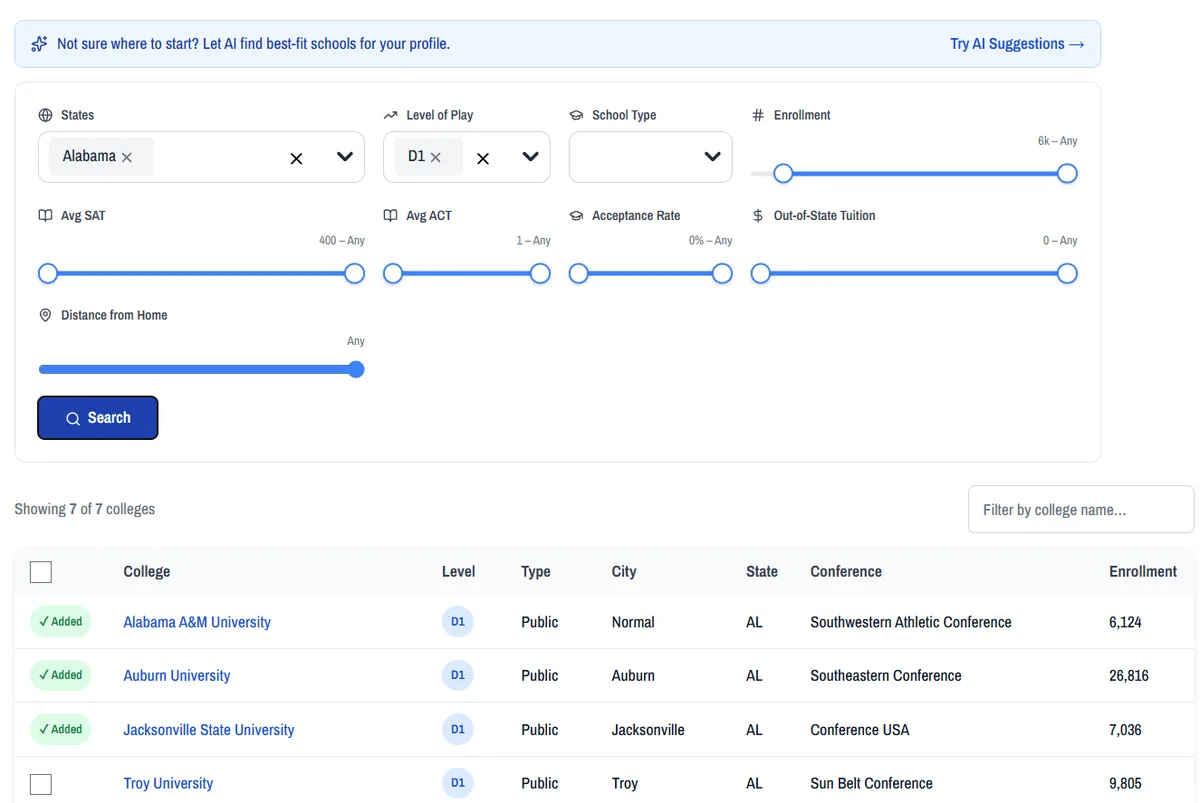Open Jacksonville State University link
Image resolution: width=1200 pixels, height=803 pixels.
pyautogui.click(x=209, y=730)
